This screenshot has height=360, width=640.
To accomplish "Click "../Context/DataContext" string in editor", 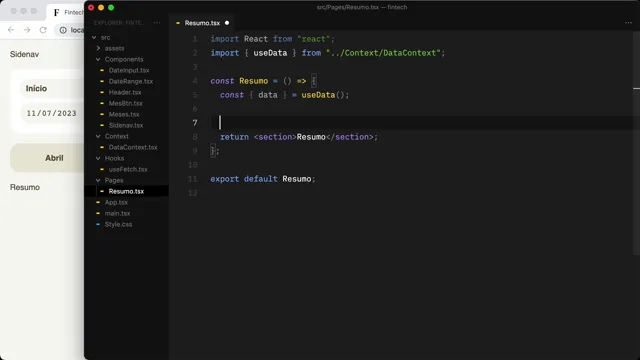I will [383, 53].
